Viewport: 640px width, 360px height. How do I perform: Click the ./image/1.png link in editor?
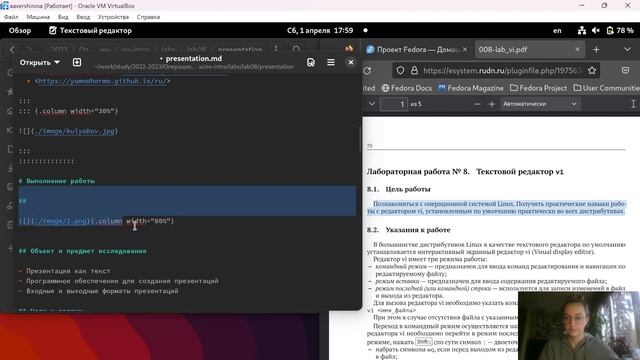pos(60,221)
